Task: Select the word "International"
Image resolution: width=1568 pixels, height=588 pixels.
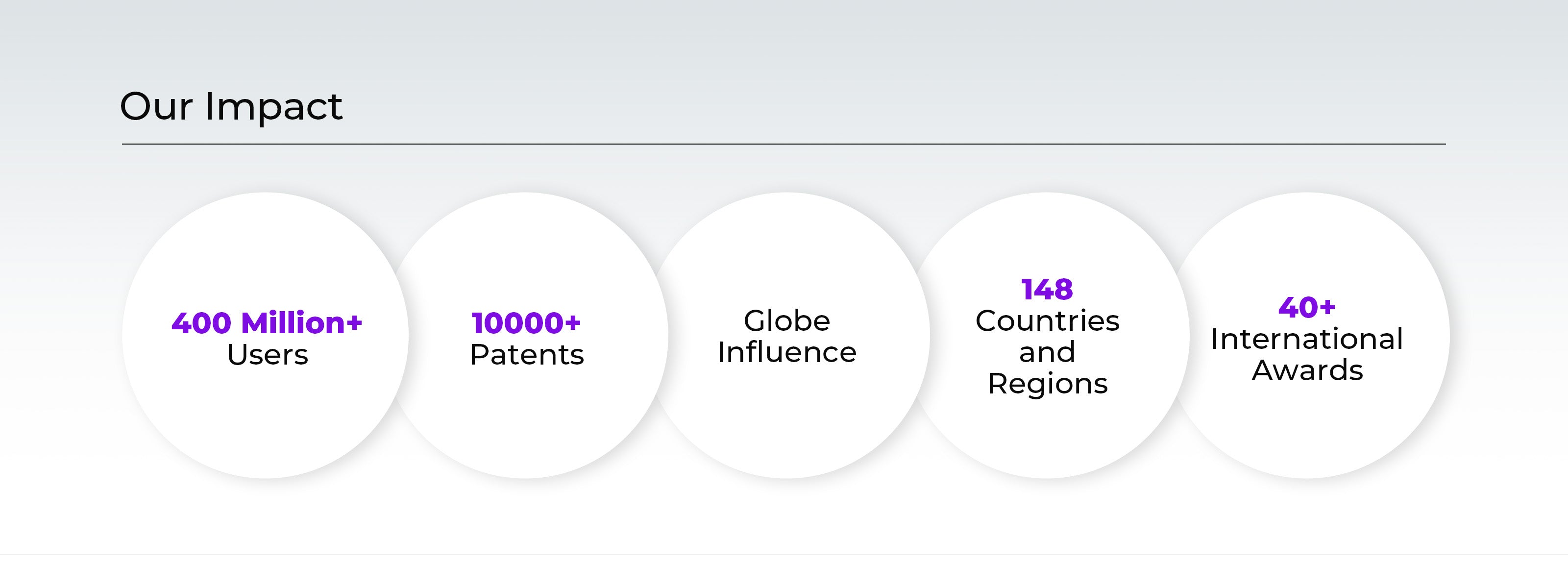Action: [x=1307, y=339]
